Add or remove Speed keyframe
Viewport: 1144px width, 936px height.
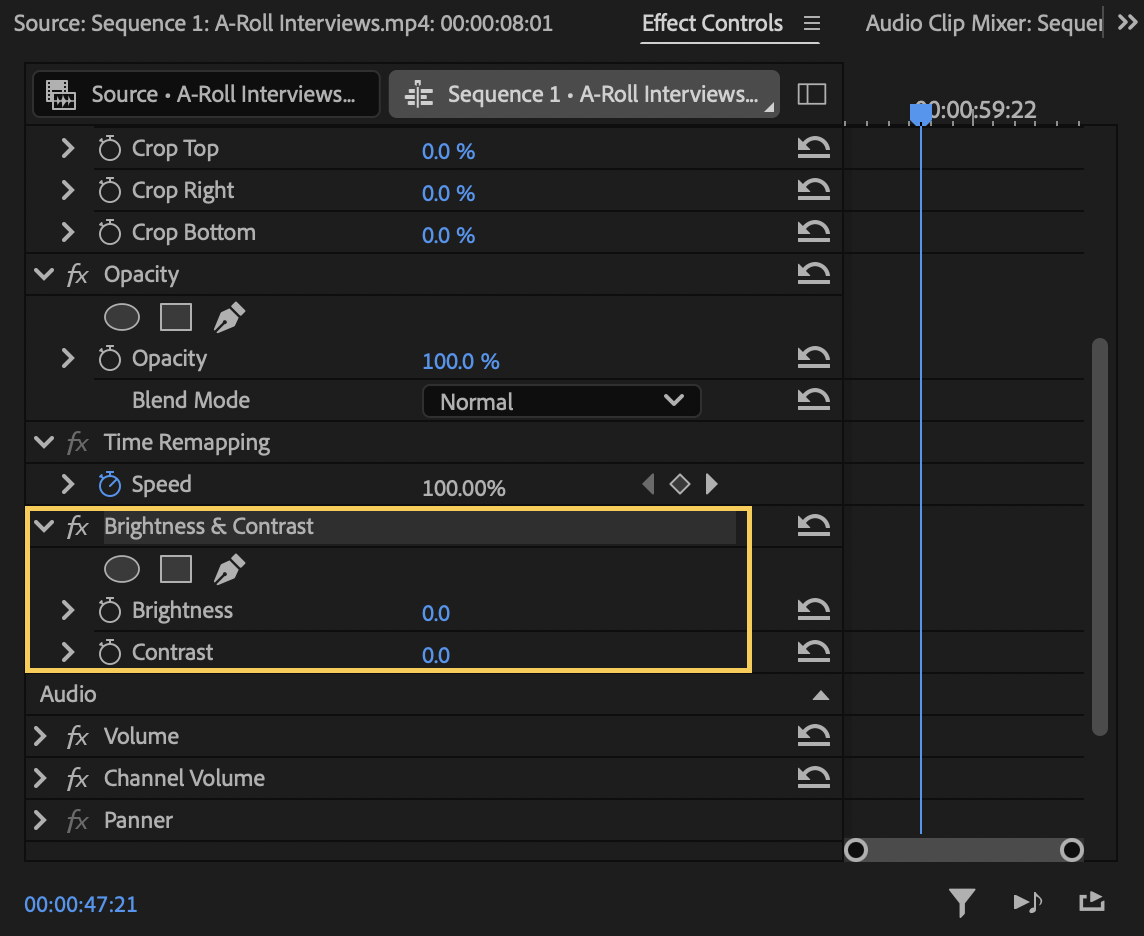click(680, 484)
